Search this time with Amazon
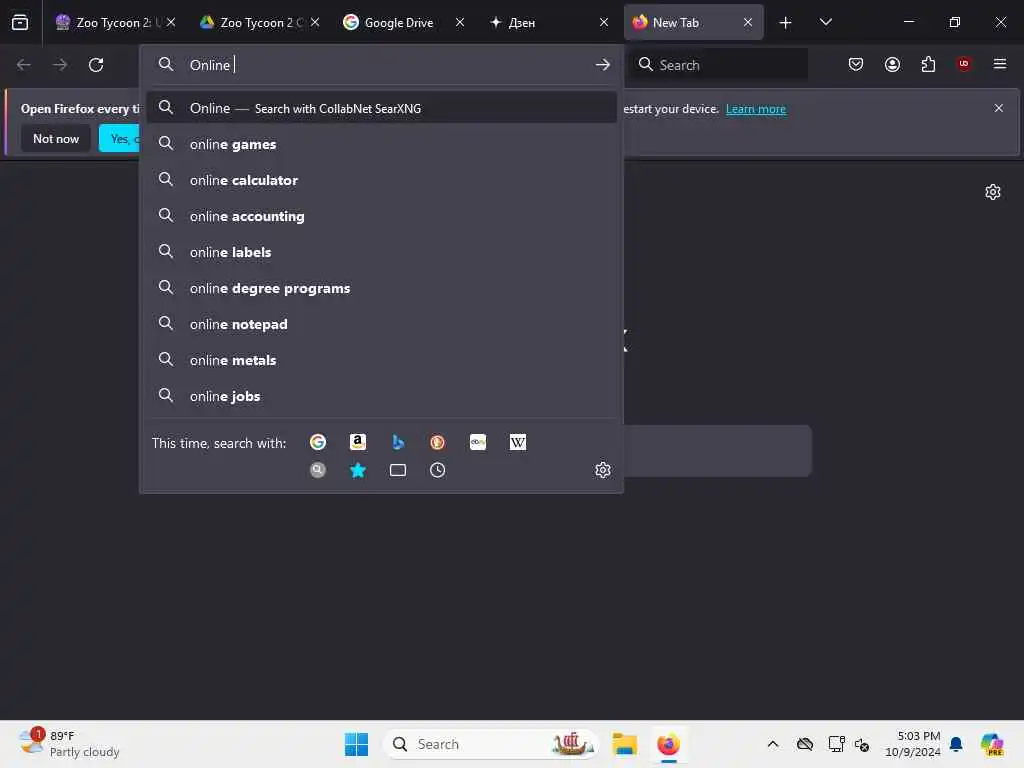The width and height of the screenshot is (1024, 768). click(358, 442)
